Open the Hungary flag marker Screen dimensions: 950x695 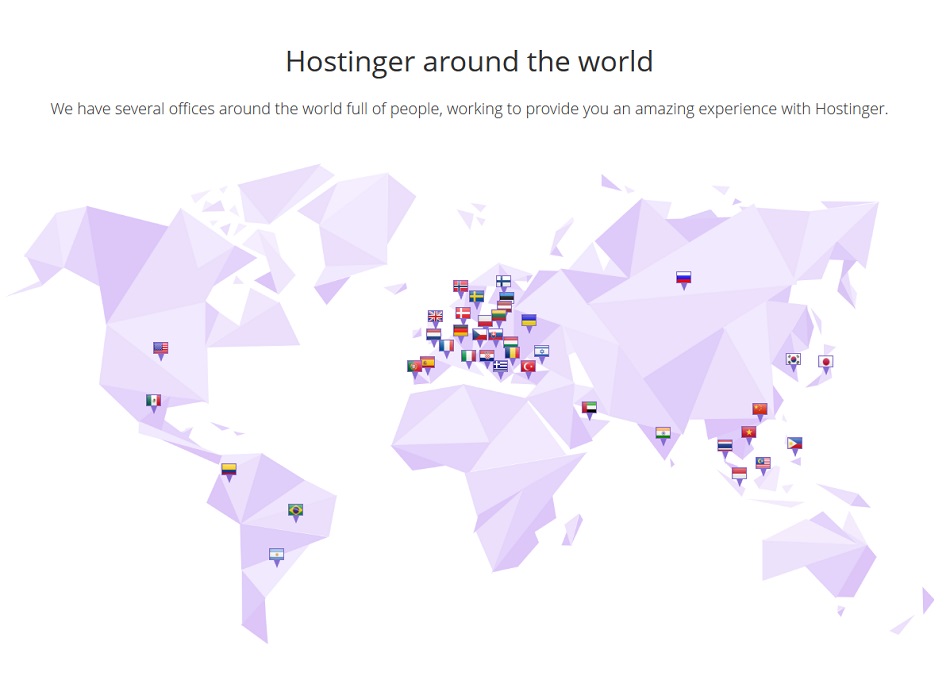tap(511, 342)
